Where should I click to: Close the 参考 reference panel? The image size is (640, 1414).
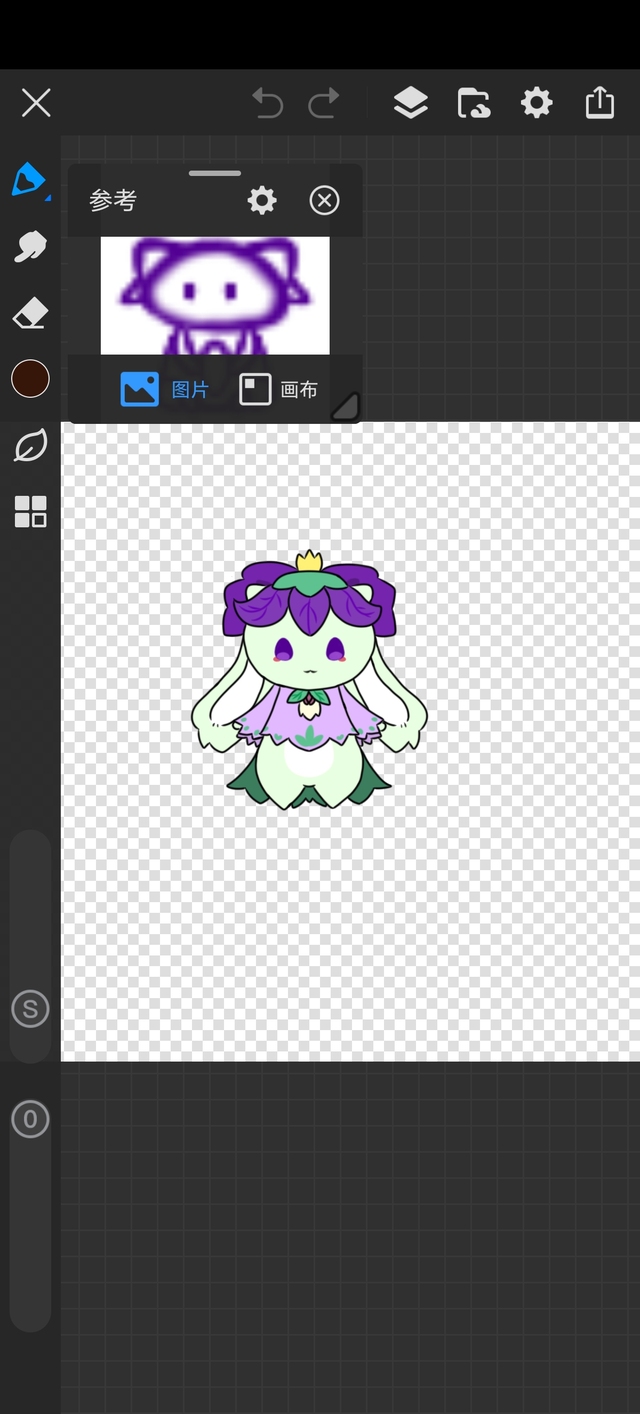click(x=324, y=201)
